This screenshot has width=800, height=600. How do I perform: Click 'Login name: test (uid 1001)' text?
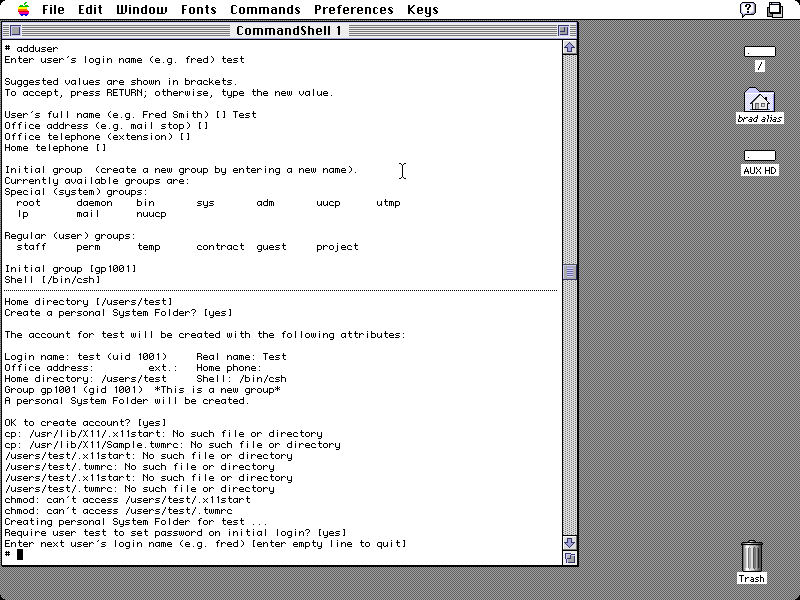86,357
